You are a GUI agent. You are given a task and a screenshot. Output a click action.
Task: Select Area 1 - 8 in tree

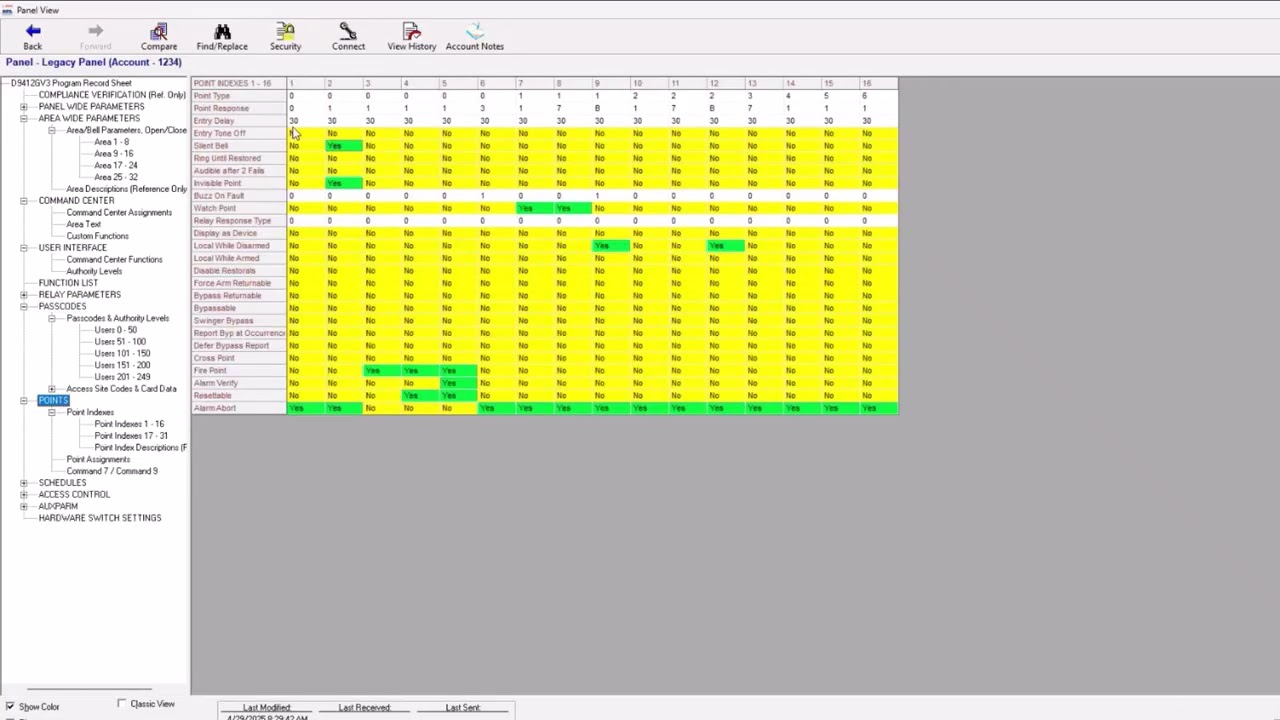coord(112,142)
